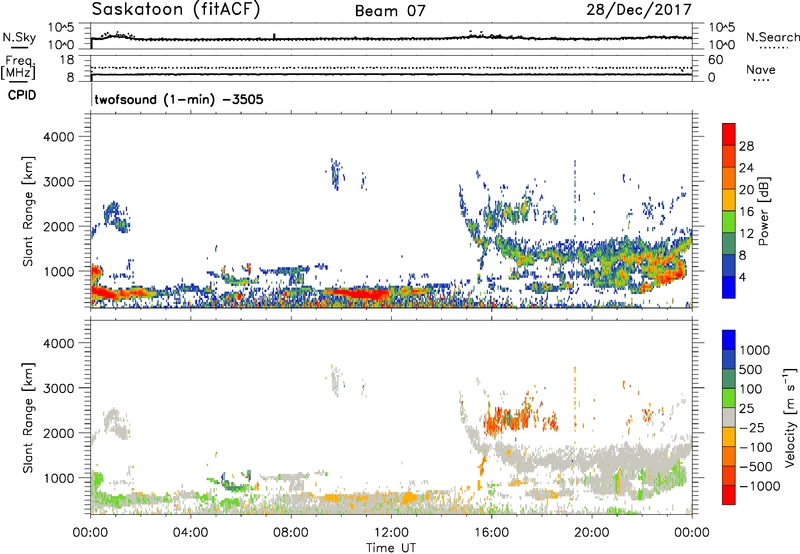
Task: Click the "500" label on Velocity color bar
Action: click(752, 369)
